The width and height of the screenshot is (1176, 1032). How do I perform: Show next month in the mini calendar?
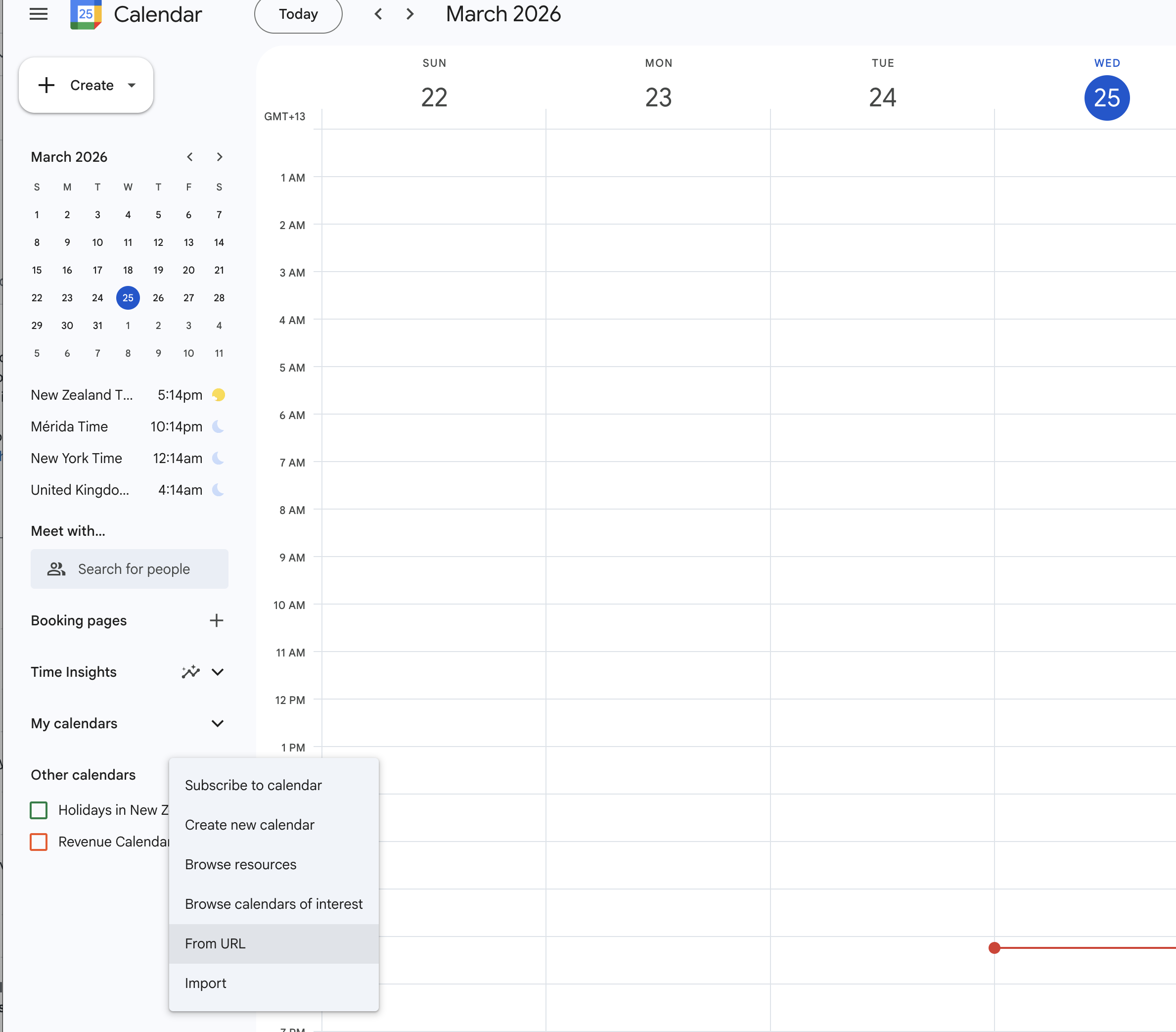(x=219, y=156)
